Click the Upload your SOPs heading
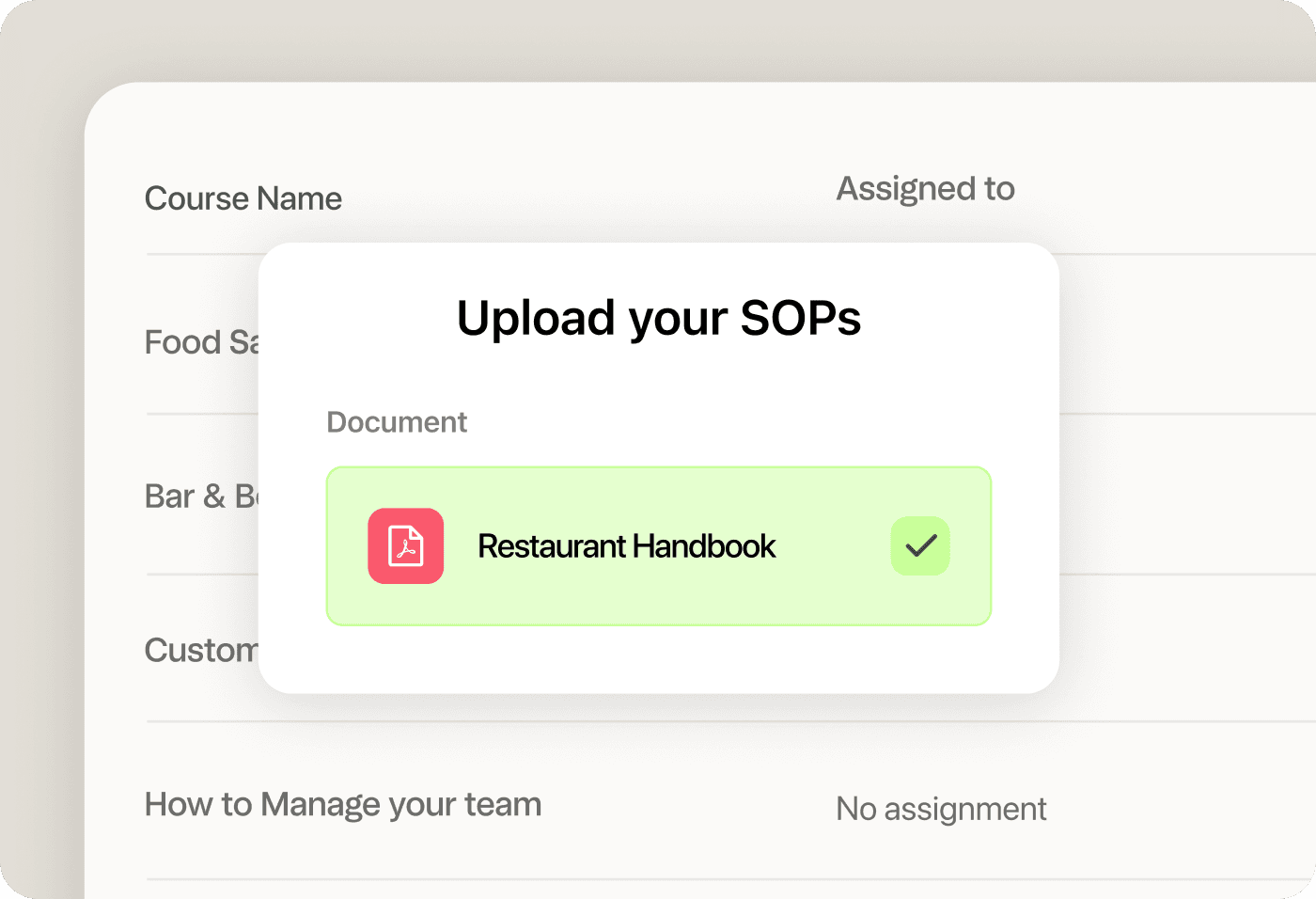1316x899 pixels. (658, 318)
